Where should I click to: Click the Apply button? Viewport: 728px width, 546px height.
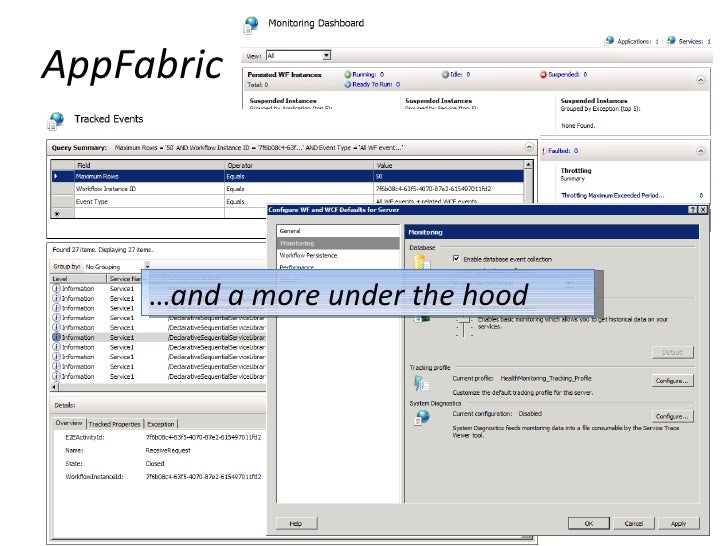[x=678, y=523]
